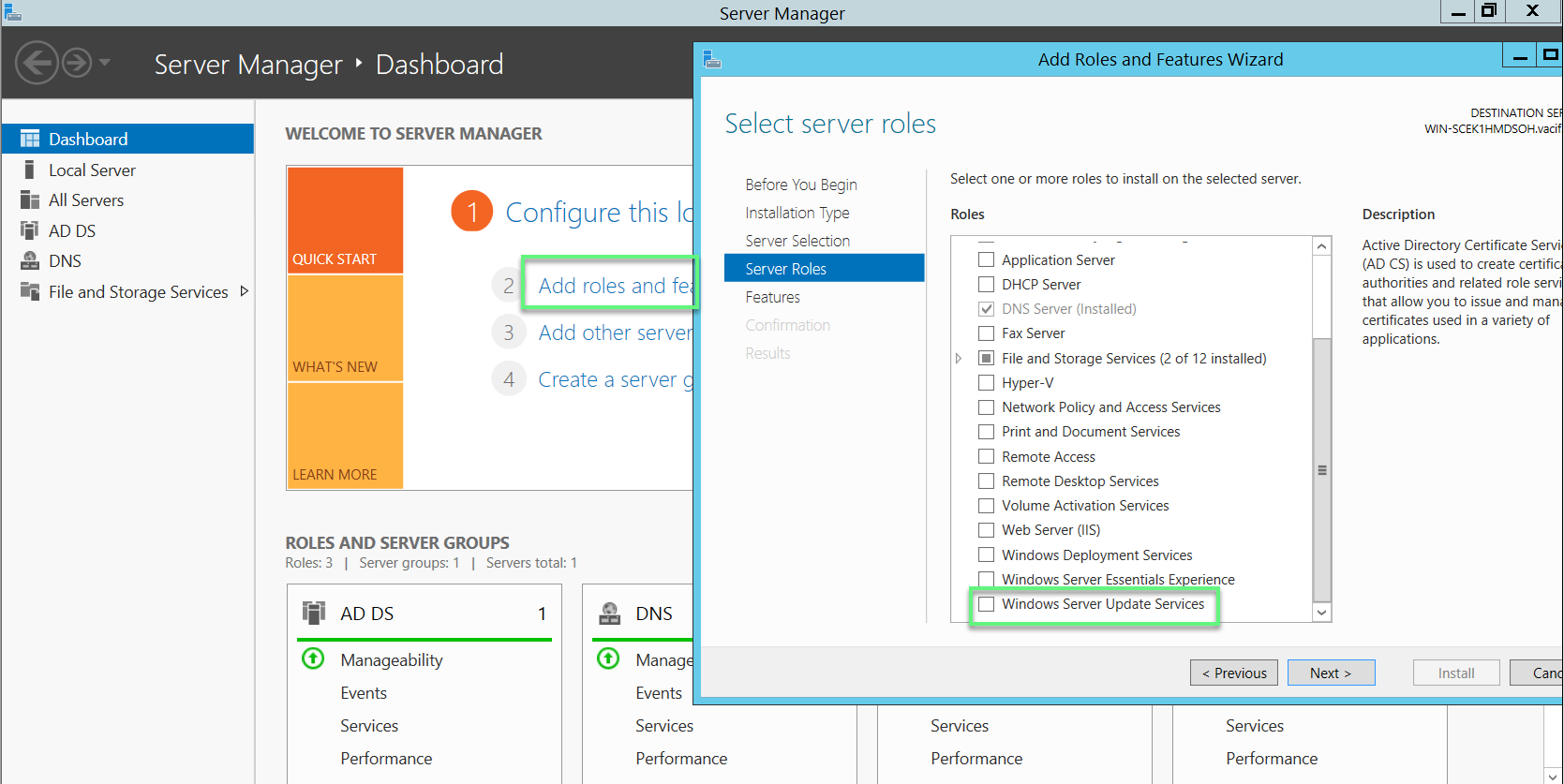Select the WHAT'S NEW tile
The height and width of the screenshot is (784, 1564).
[x=345, y=328]
